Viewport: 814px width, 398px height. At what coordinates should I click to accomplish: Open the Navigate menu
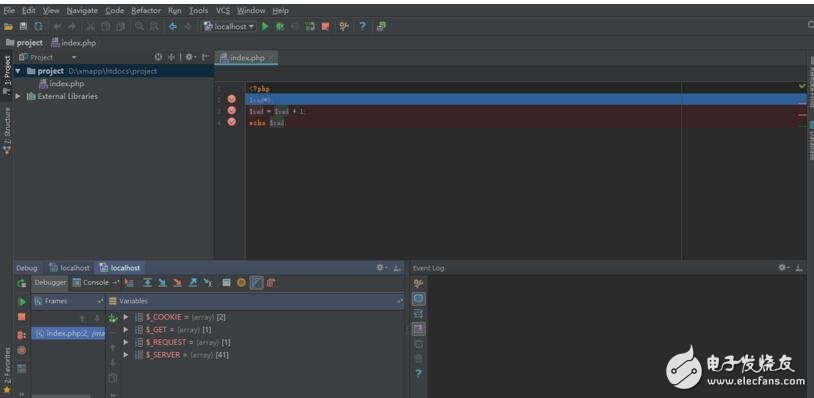[82, 10]
